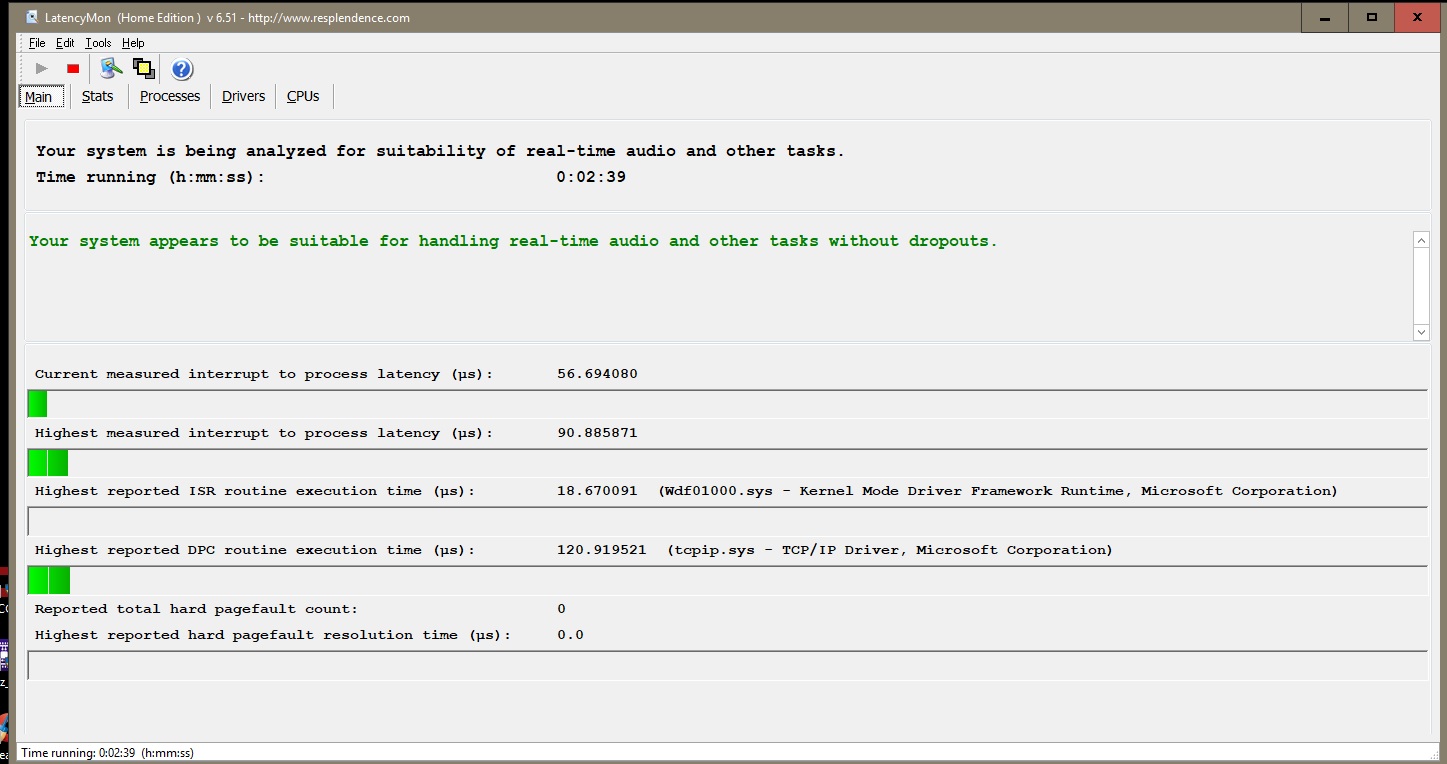This screenshot has width=1447, height=764.
Task: Stop monitoring with the red square button
Action: (x=73, y=69)
